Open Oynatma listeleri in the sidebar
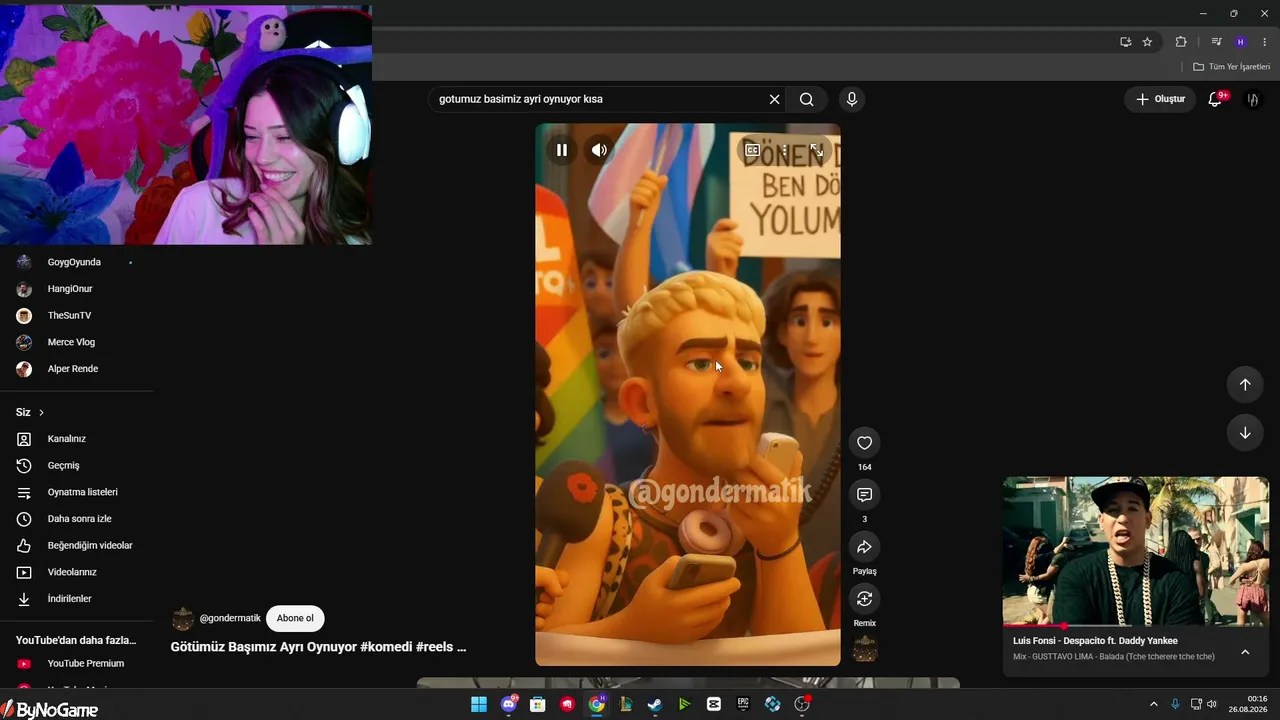The image size is (1280, 720). point(82,492)
